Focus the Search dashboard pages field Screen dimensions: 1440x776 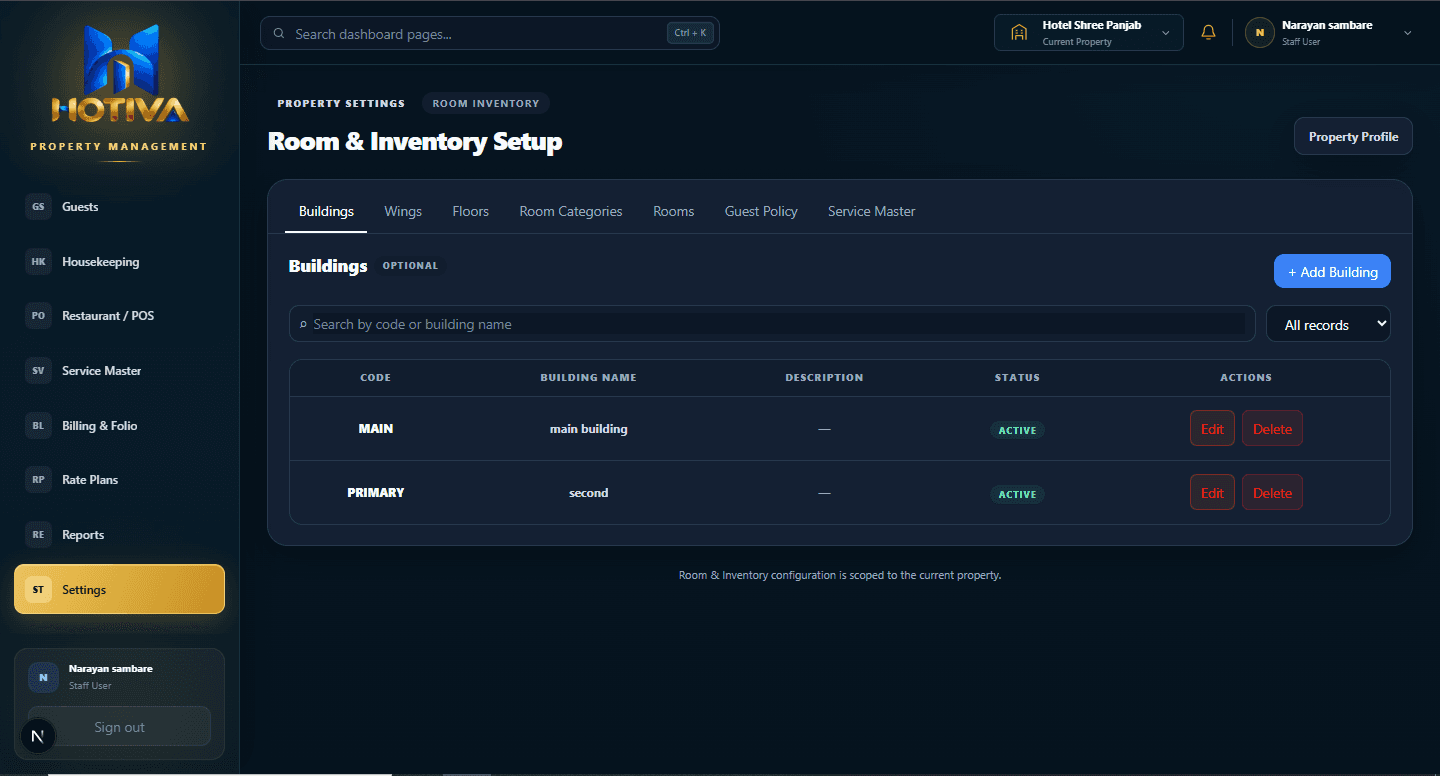coord(490,33)
